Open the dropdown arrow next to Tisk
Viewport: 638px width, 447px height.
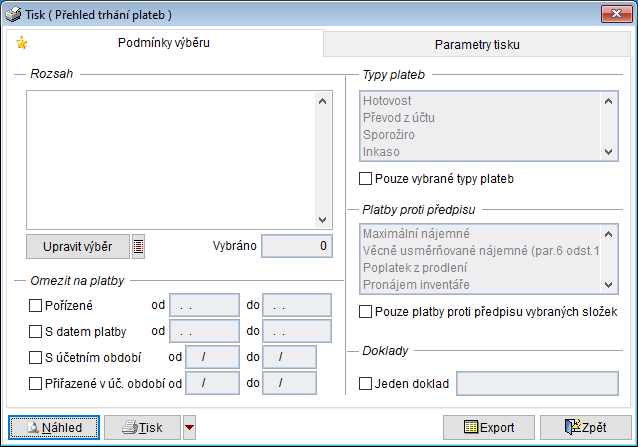point(190,427)
